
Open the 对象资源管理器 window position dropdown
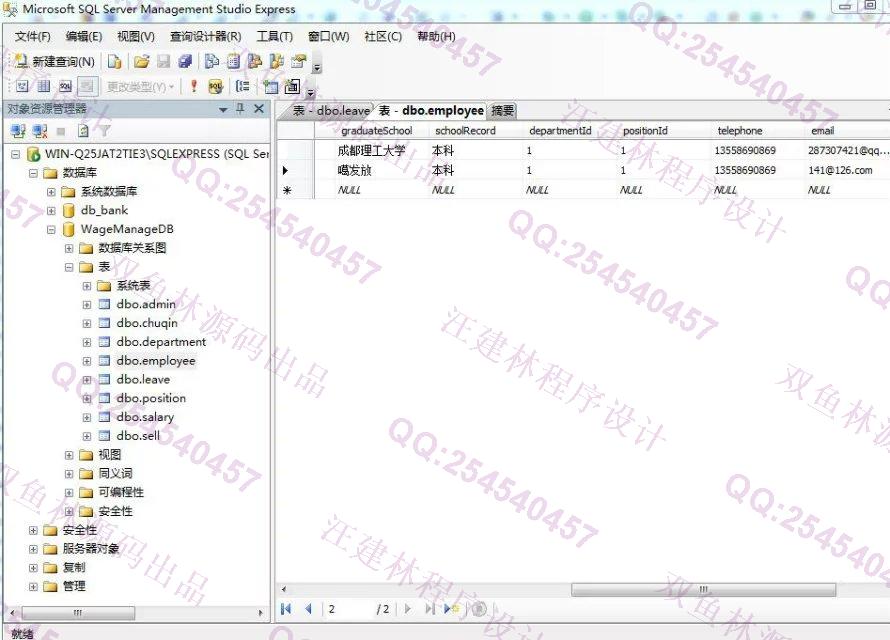[x=223, y=109]
